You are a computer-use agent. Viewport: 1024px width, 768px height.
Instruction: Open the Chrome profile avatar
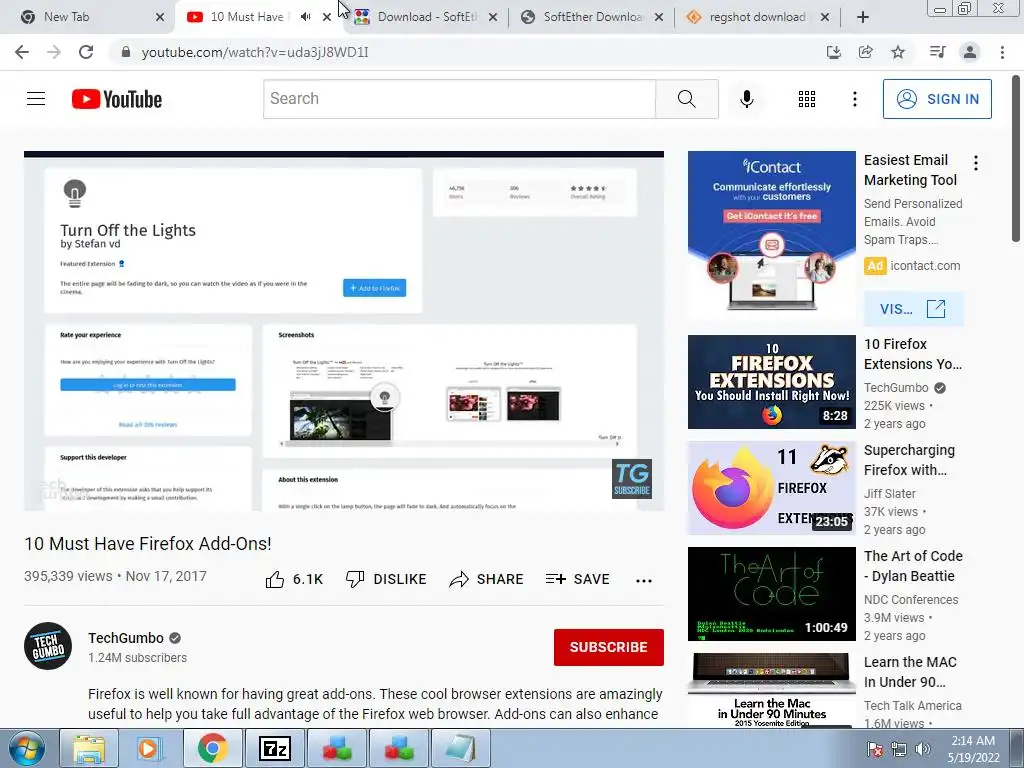[970, 52]
